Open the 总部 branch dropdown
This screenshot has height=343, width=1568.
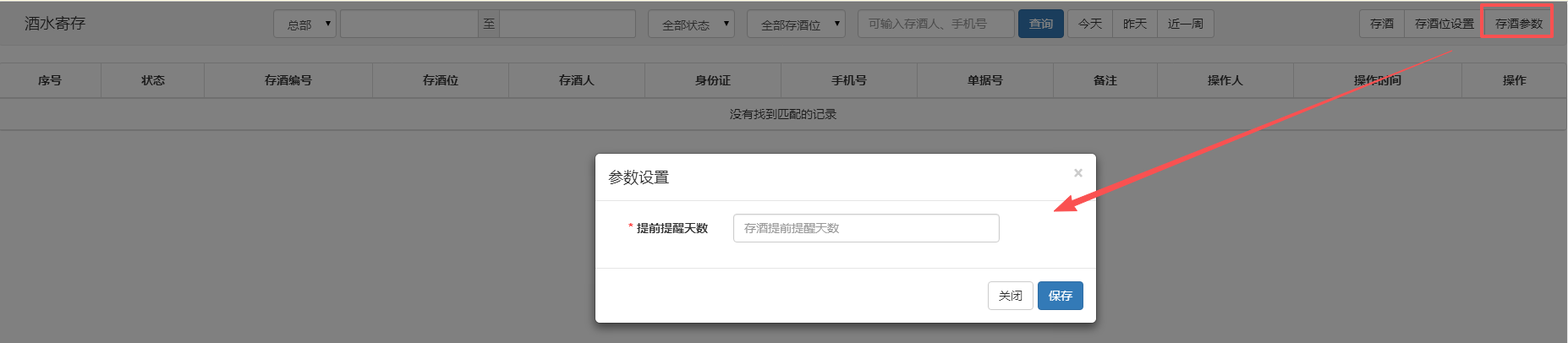(304, 24)
